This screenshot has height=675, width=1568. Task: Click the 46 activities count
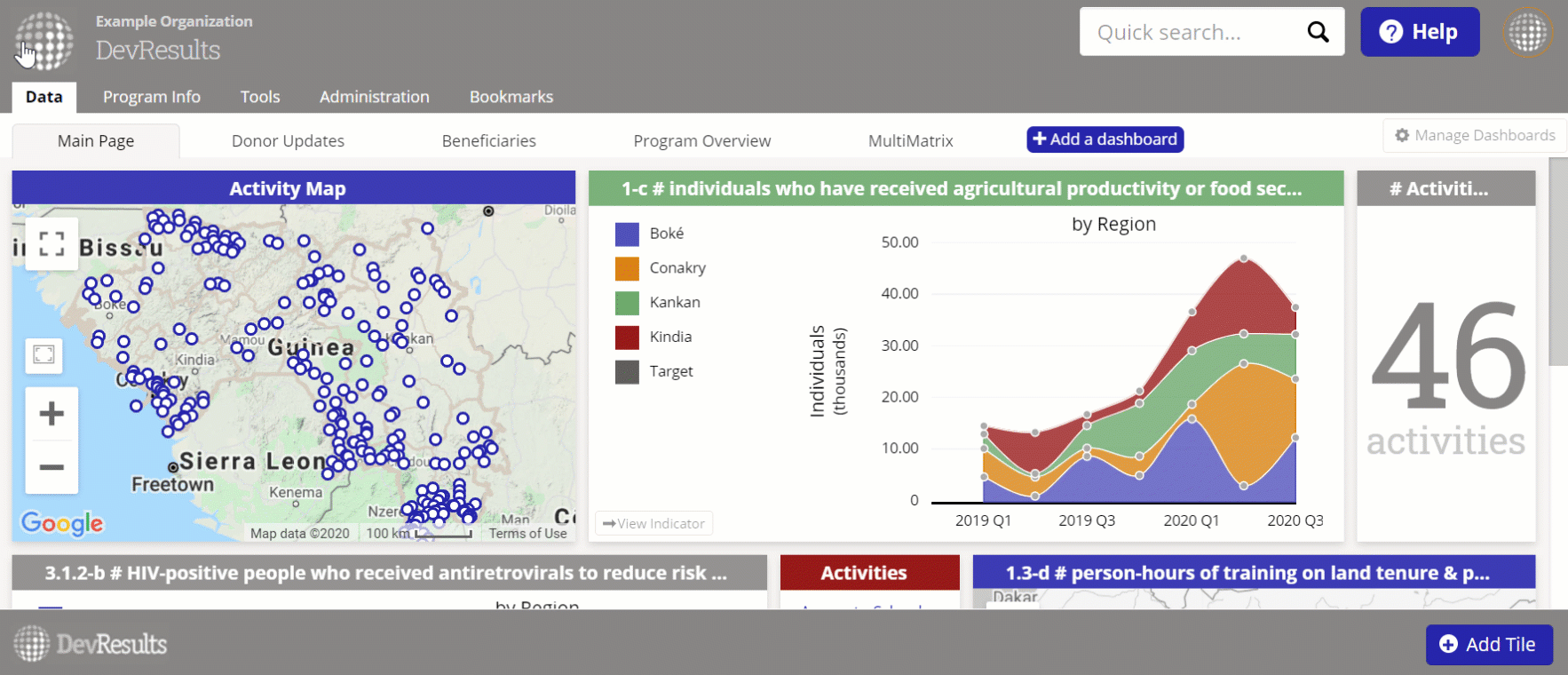click(1447, 377)
